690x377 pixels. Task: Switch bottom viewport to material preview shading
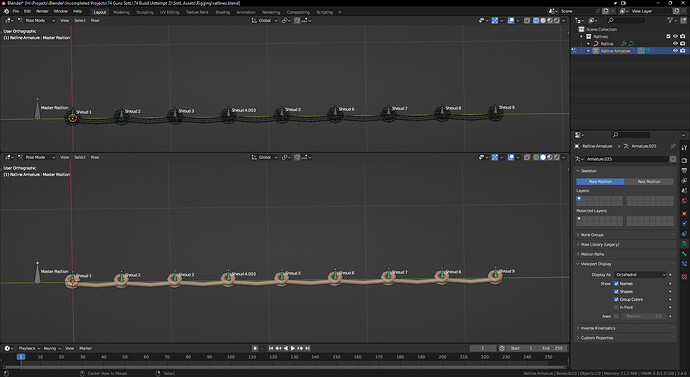550,157
